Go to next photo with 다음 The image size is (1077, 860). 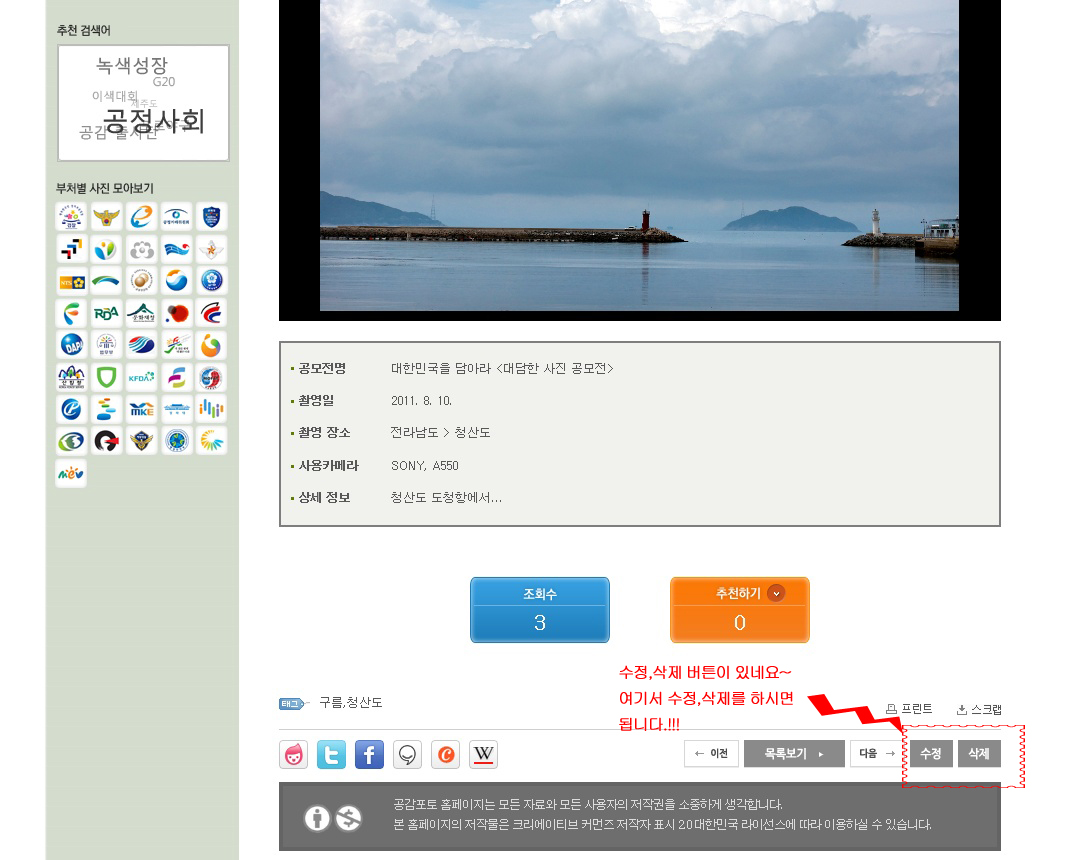(x=876, y=753)
